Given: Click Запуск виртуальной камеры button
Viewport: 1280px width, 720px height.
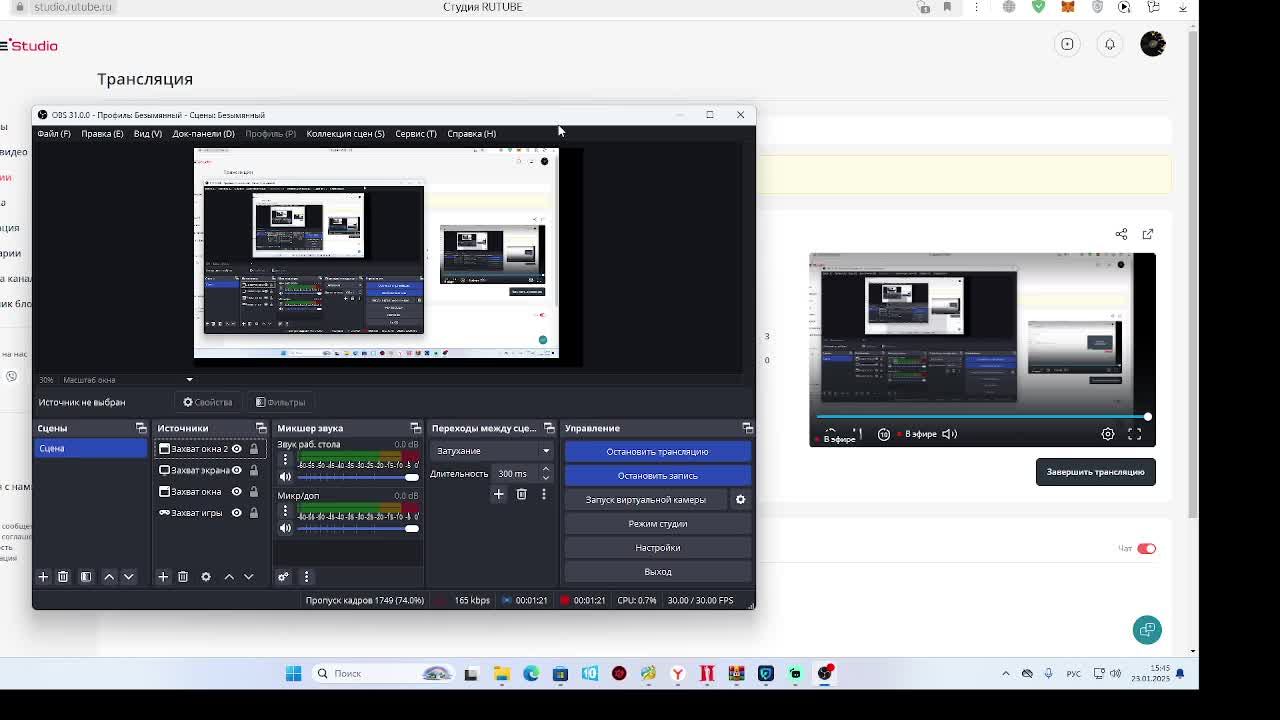Looking at the screenshot, I should (x=646, y=500).
